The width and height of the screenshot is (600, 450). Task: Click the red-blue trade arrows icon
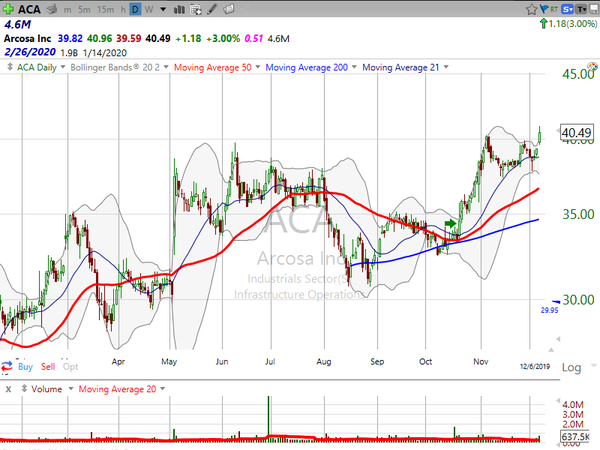coord(7,367)
